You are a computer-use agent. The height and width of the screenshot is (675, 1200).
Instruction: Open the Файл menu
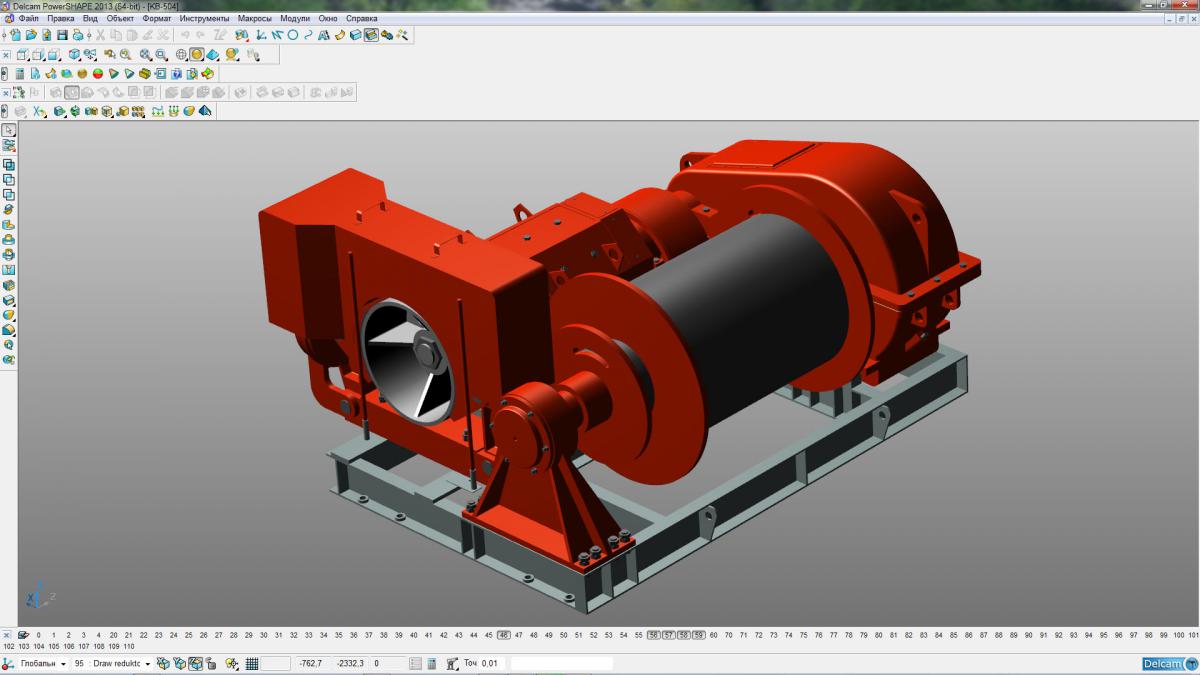(29, 18)
